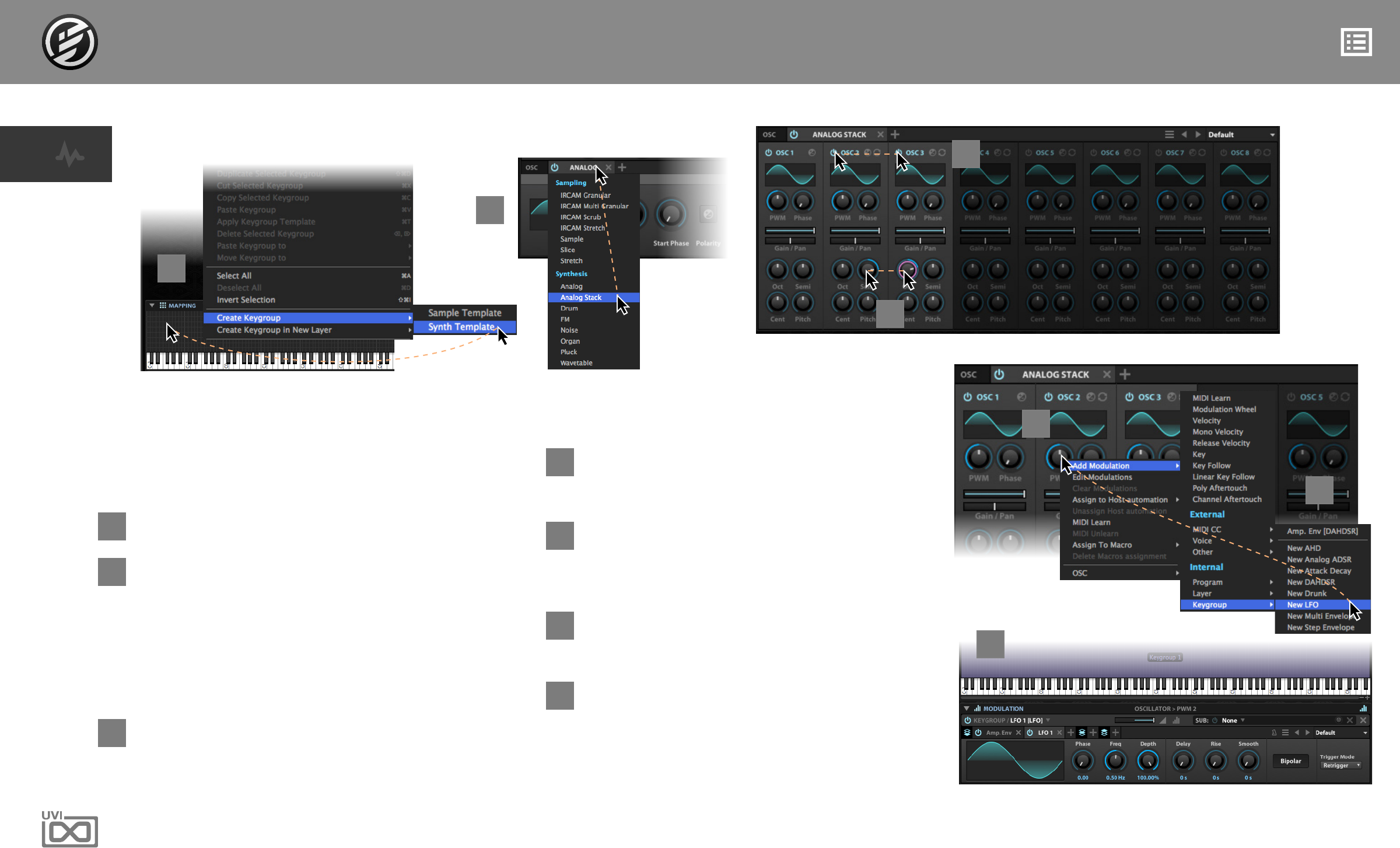Toggle the Bipolar button in LFO editor

pyautogui.click(x=1290, y=761)
